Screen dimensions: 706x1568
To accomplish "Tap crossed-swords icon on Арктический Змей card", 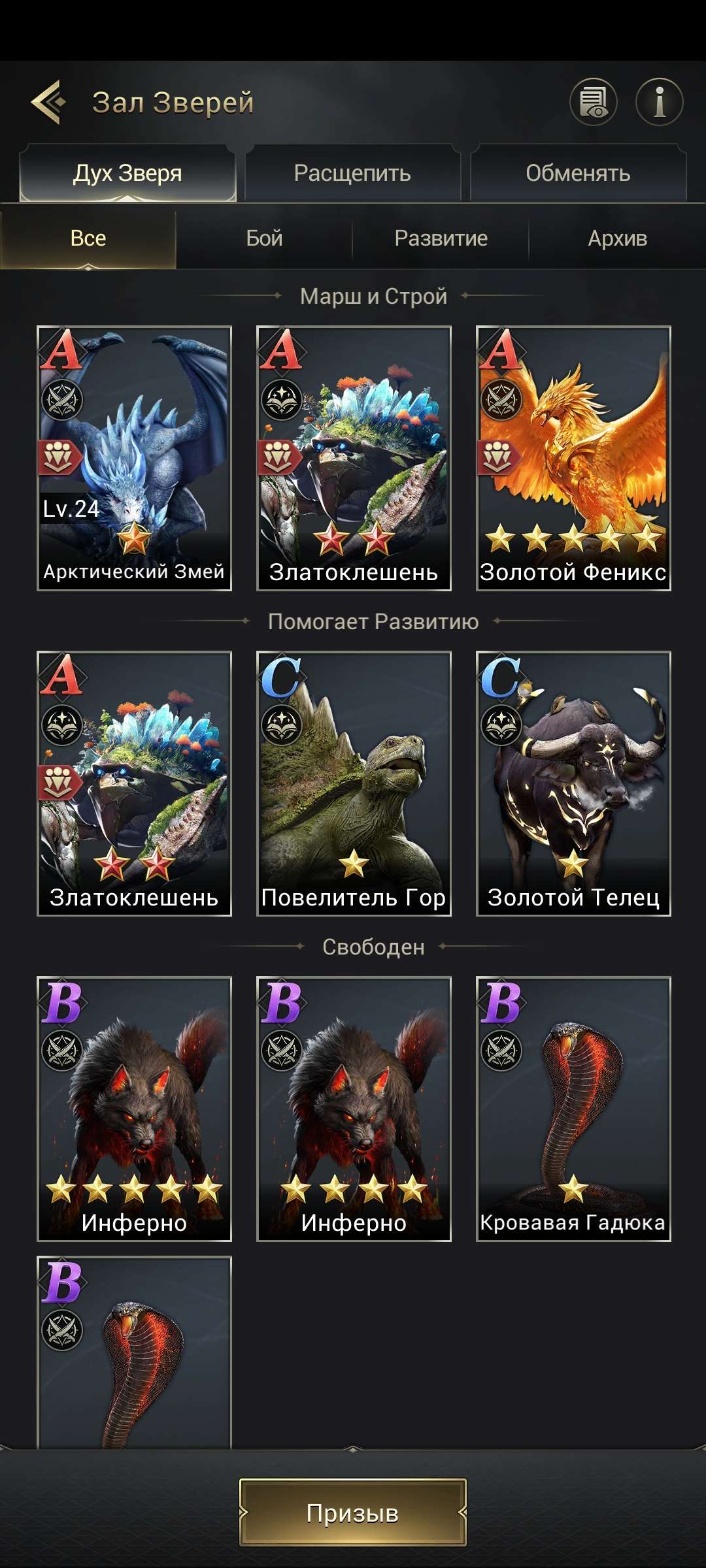I will point(63,399).
